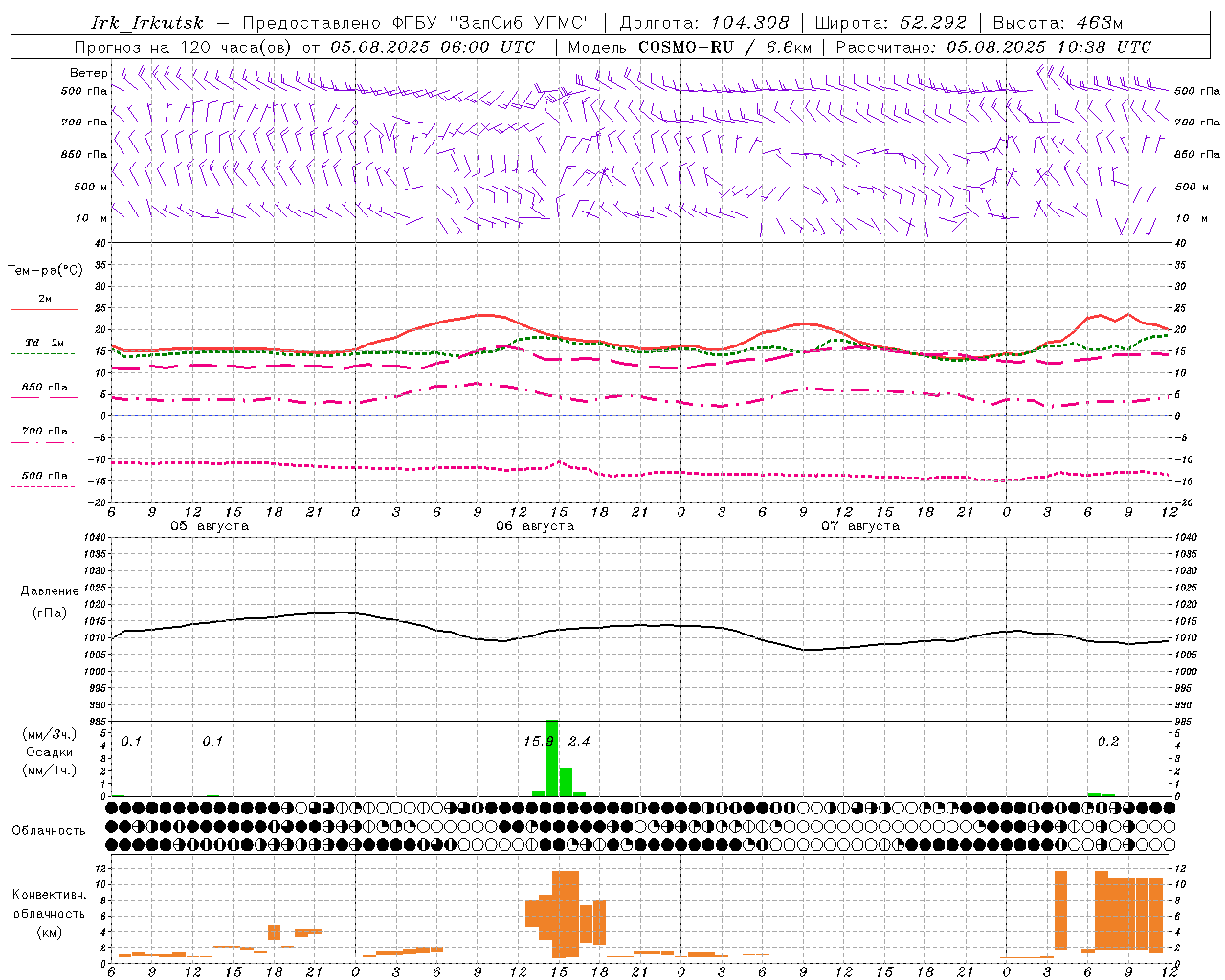Click the 0.2 precipitation total value
The width and height of the screenshot is (1225, 980).
pos(1108,742)
